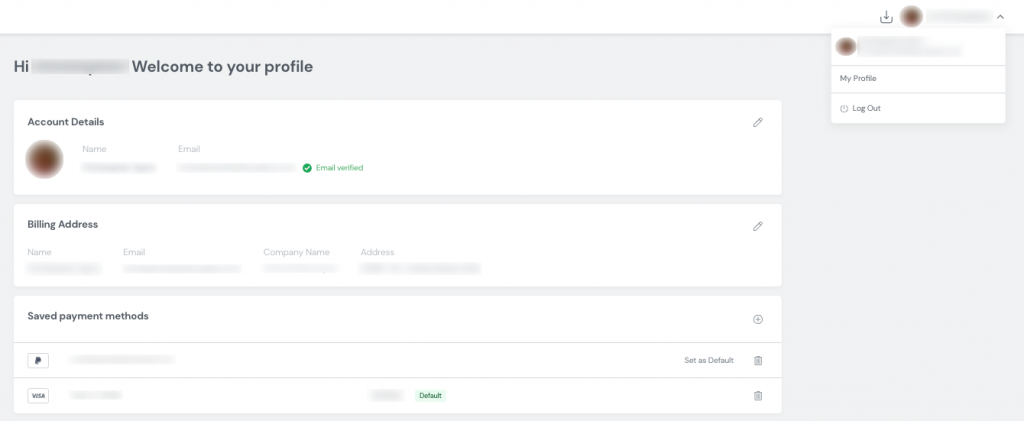Click the profile photo in Account Details
1024x421 pixels.
(x=45, y=159)
